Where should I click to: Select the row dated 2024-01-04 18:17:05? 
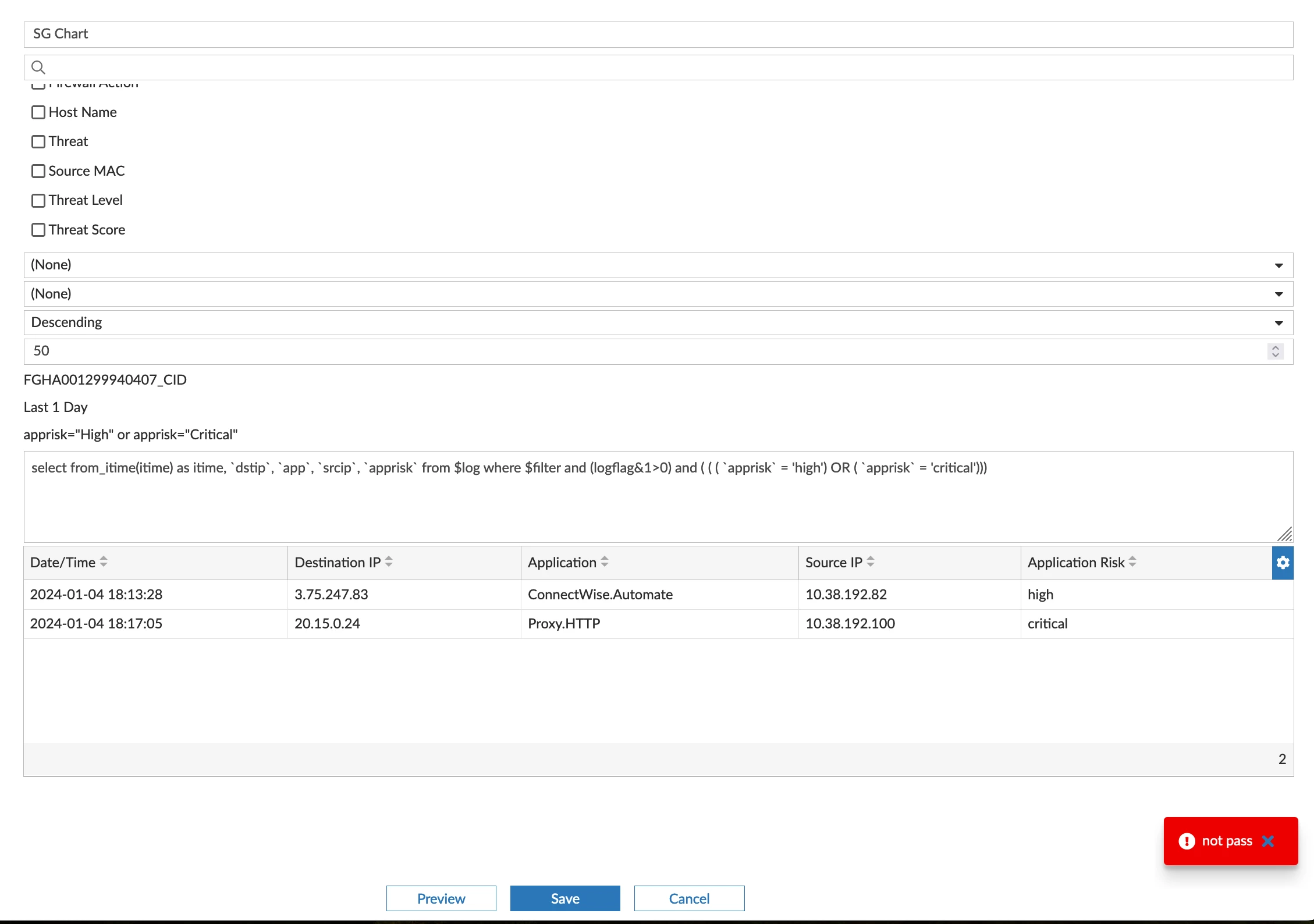click(658, 624)
